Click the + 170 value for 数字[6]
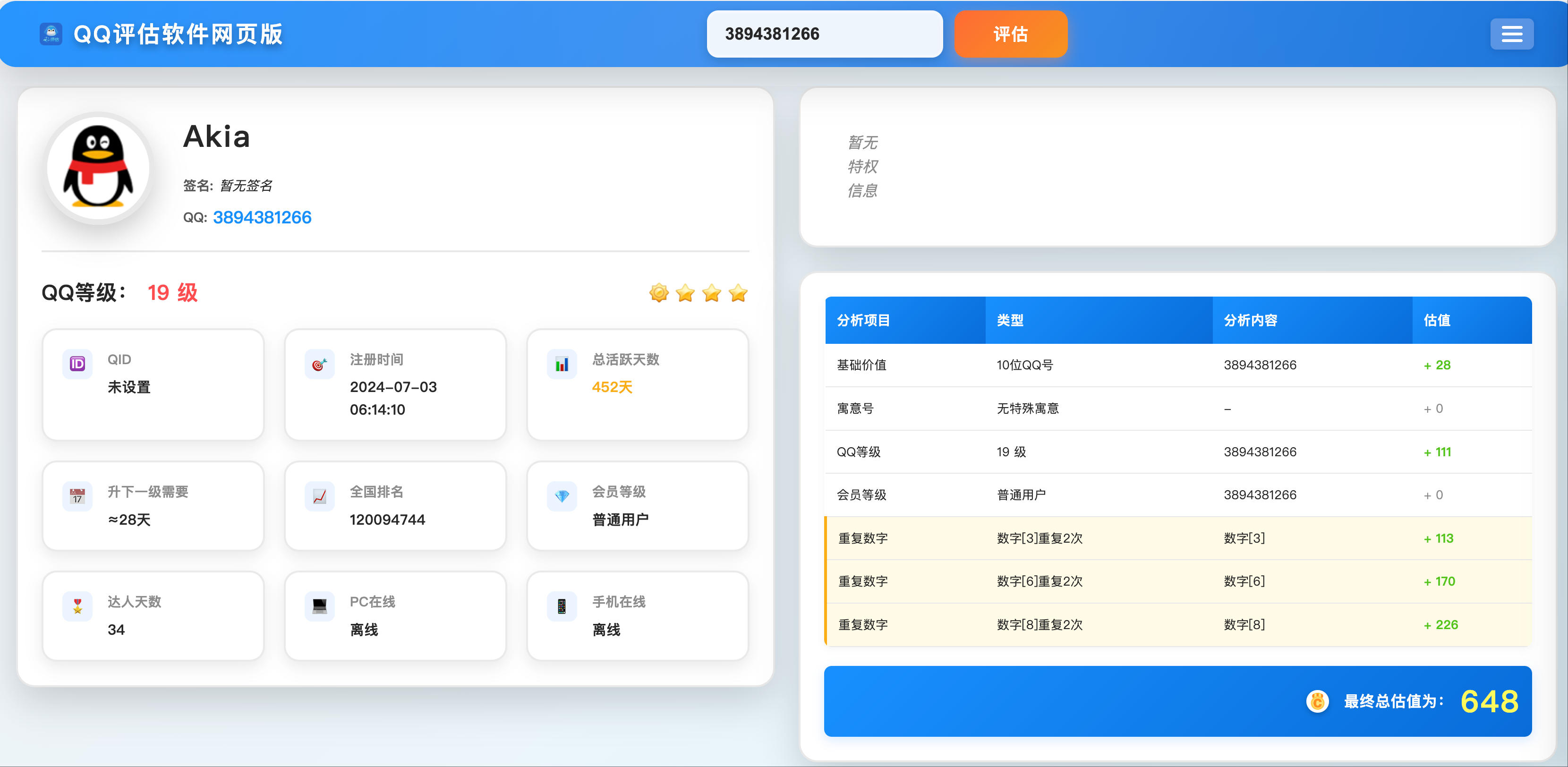The image size is (1568, 767). pos(1440,582)
